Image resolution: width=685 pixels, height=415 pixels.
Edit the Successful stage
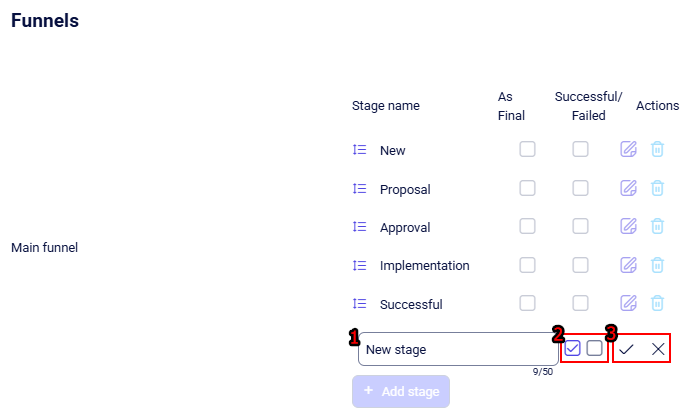click(628, 303)
